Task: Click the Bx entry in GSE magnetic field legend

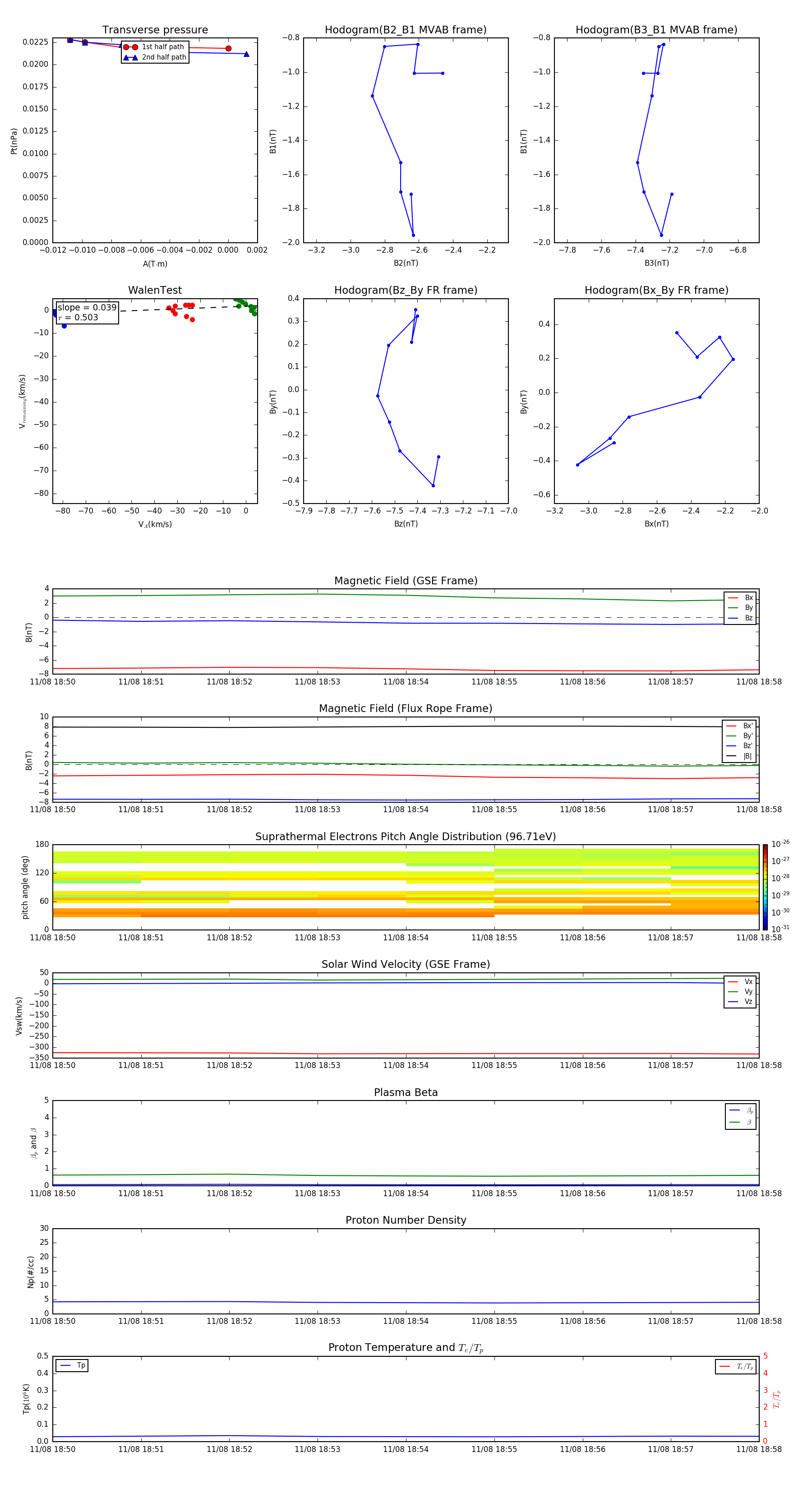Action: point(740,598)
